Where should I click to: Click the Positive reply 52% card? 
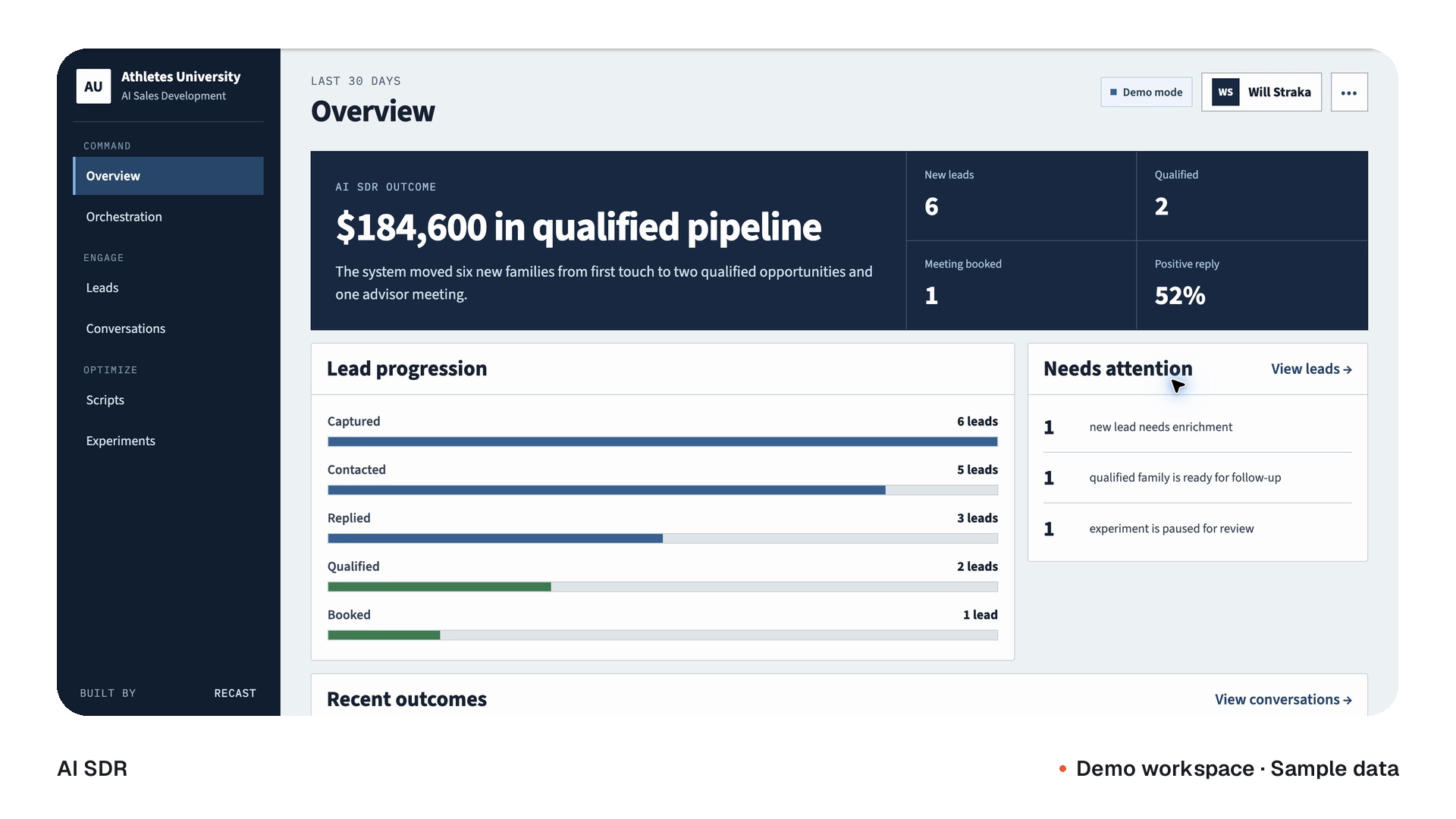[1252, 286]
